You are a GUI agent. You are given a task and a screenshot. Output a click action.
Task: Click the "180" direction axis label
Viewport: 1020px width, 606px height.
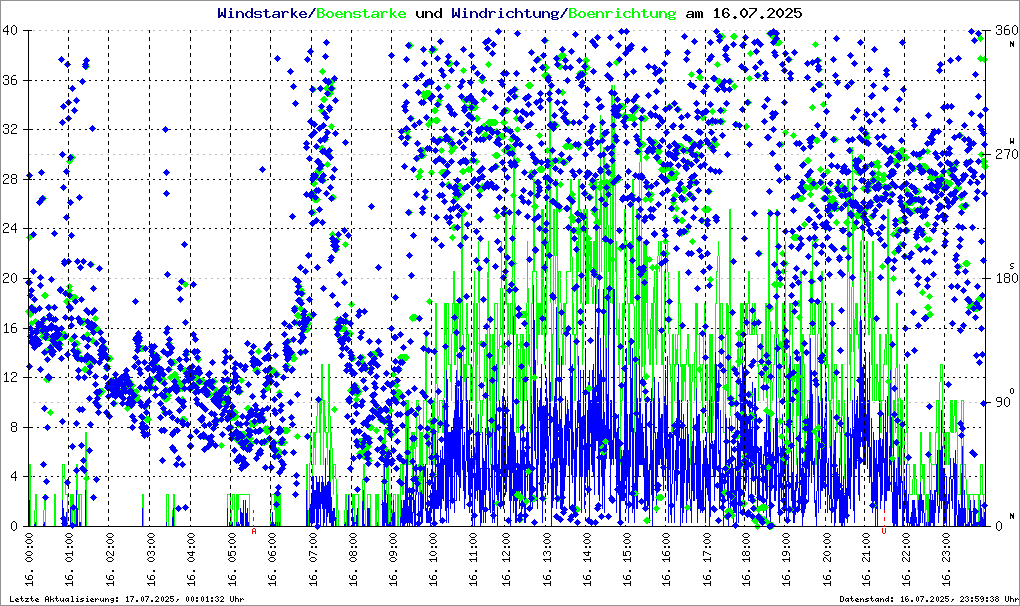click(1007, 278)
